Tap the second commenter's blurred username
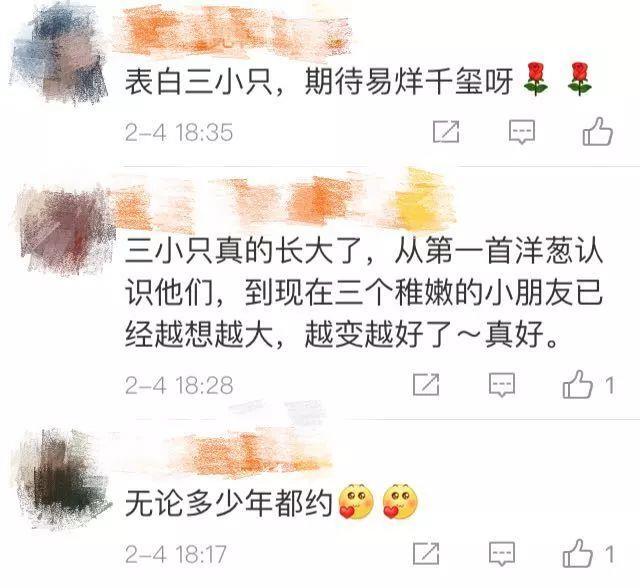 (x=284, y=202)
